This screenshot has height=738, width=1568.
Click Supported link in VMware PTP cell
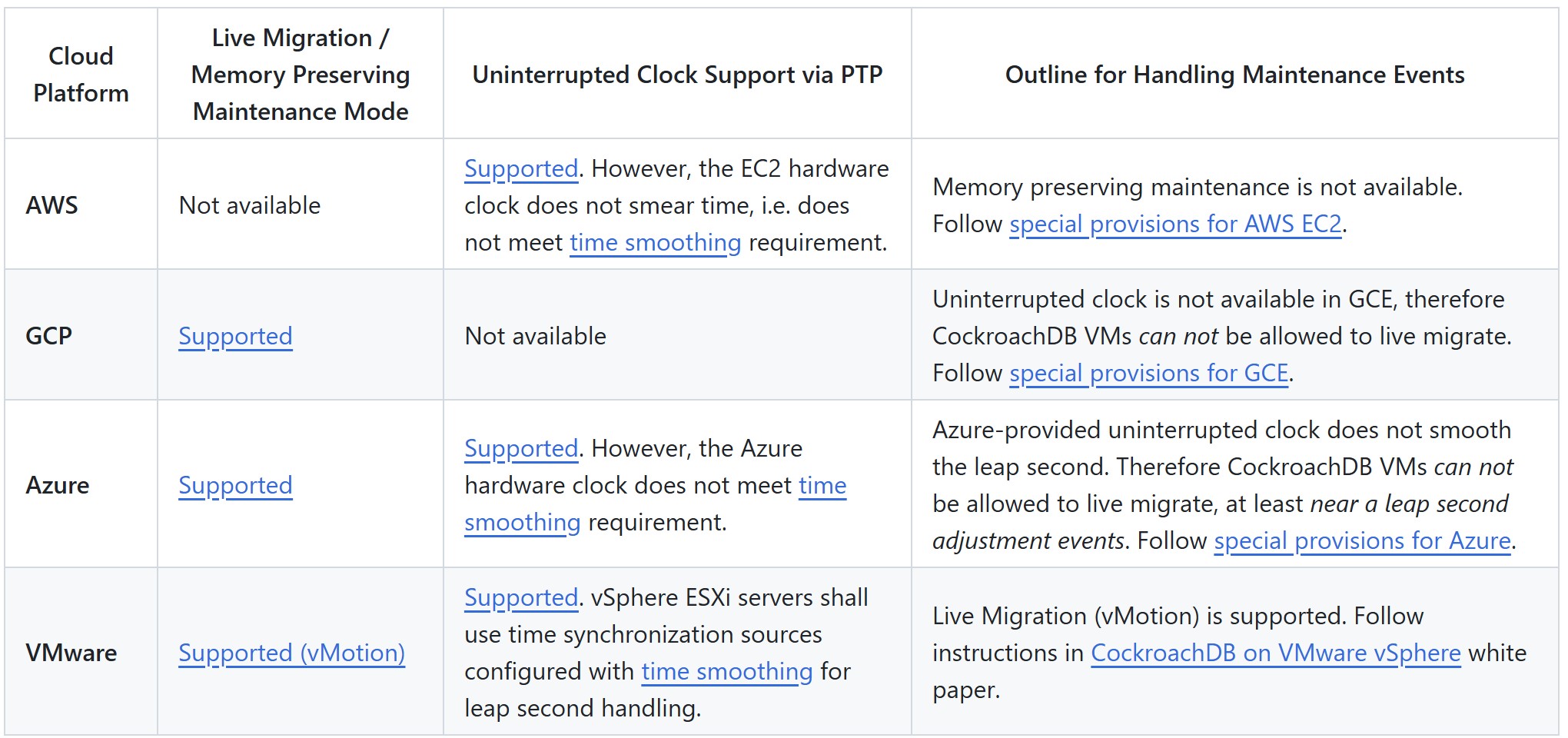tap(520, 597)
